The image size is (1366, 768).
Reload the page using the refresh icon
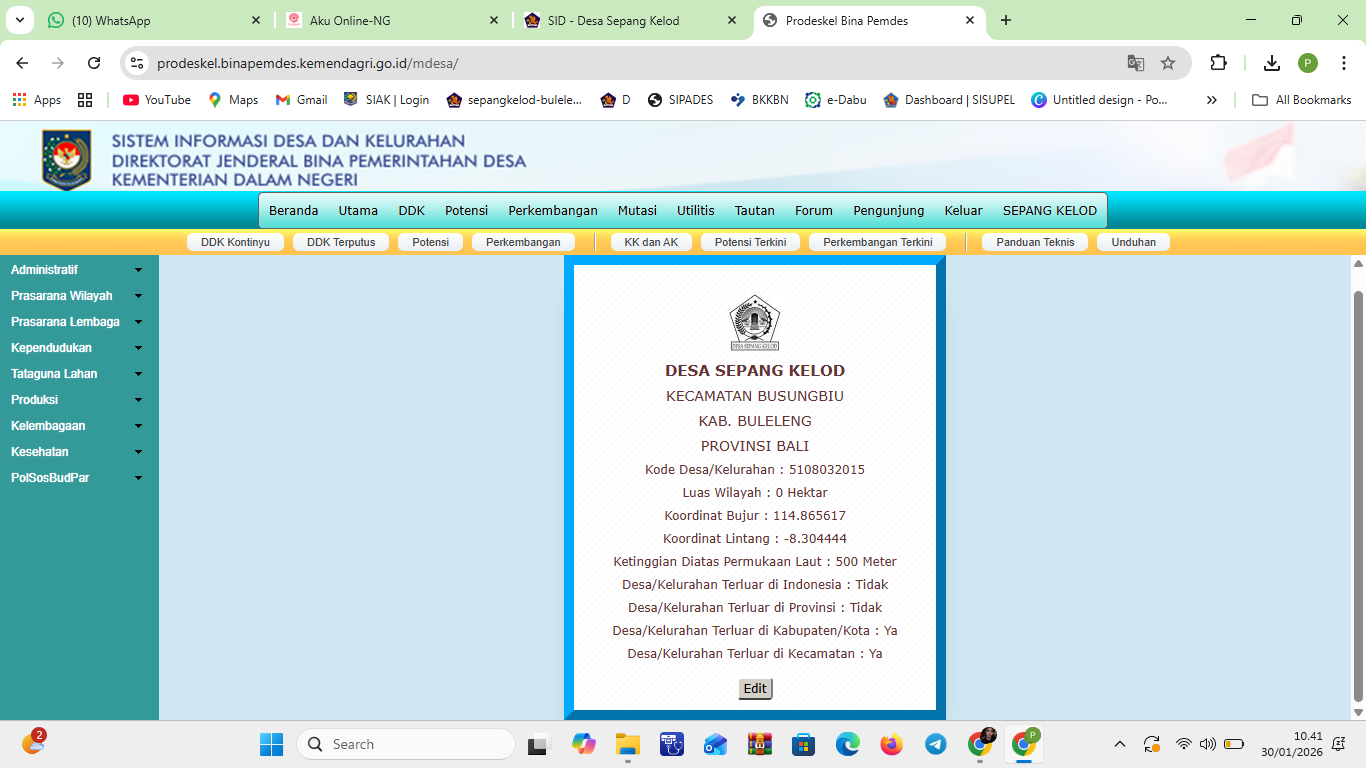[94, 63]
